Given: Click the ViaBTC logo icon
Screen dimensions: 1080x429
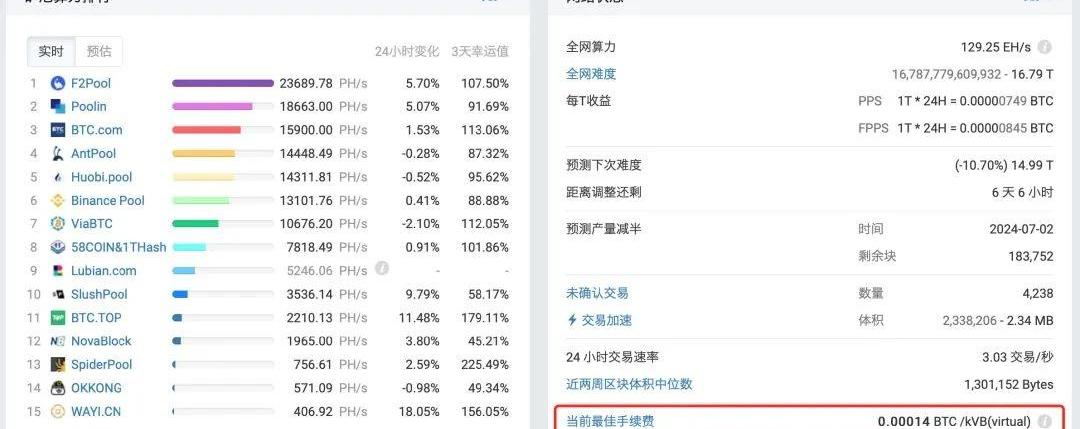Looking at the screenshot, I should pyautogui.click(x=58, y=224).
